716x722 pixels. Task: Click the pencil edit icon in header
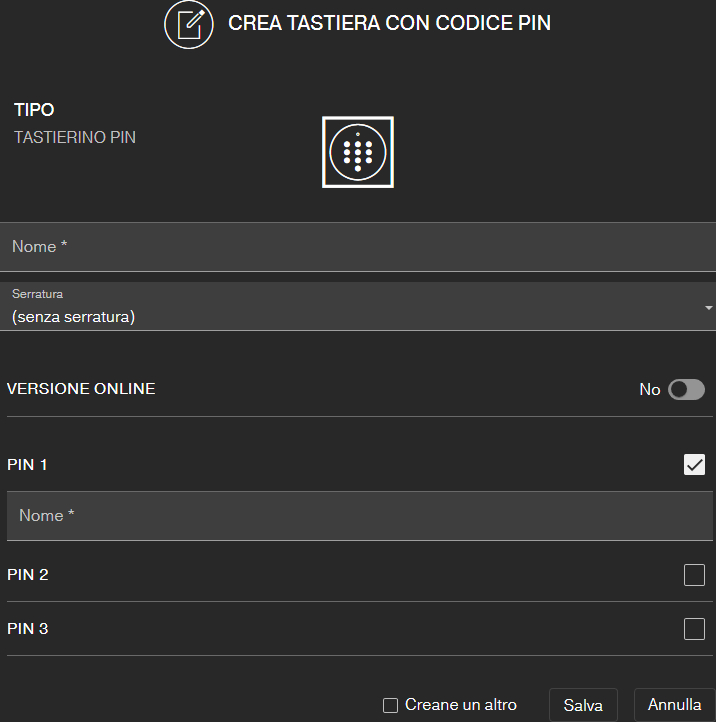pos(189,23)
